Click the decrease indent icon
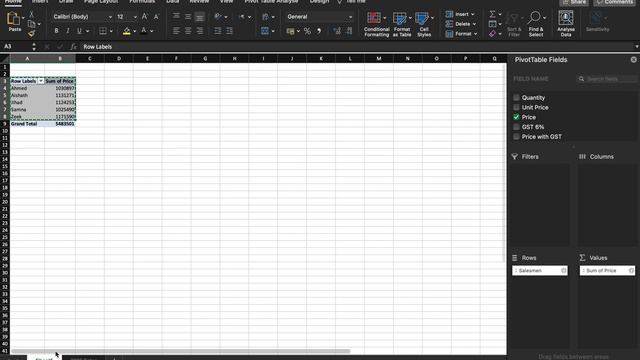 click(218, 31)
